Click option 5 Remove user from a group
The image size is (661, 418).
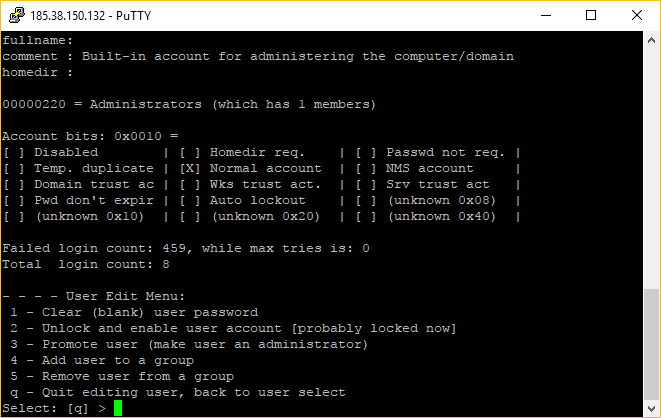(122, 376)
